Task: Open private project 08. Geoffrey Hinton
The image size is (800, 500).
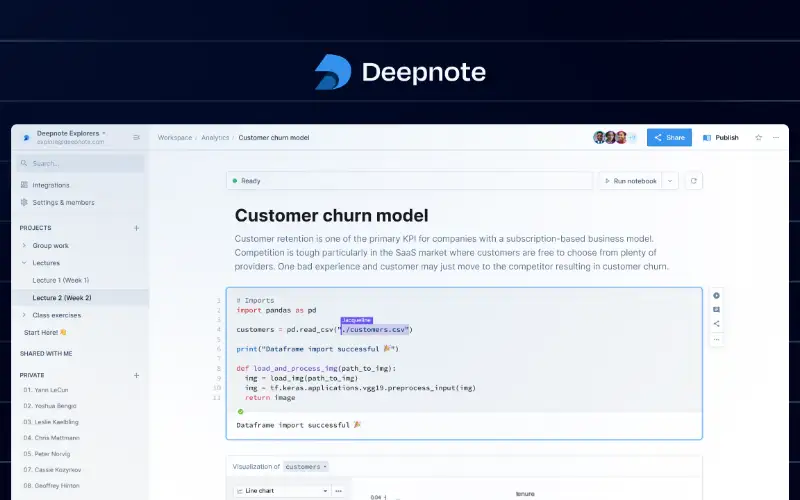Action: pos(51,485)
